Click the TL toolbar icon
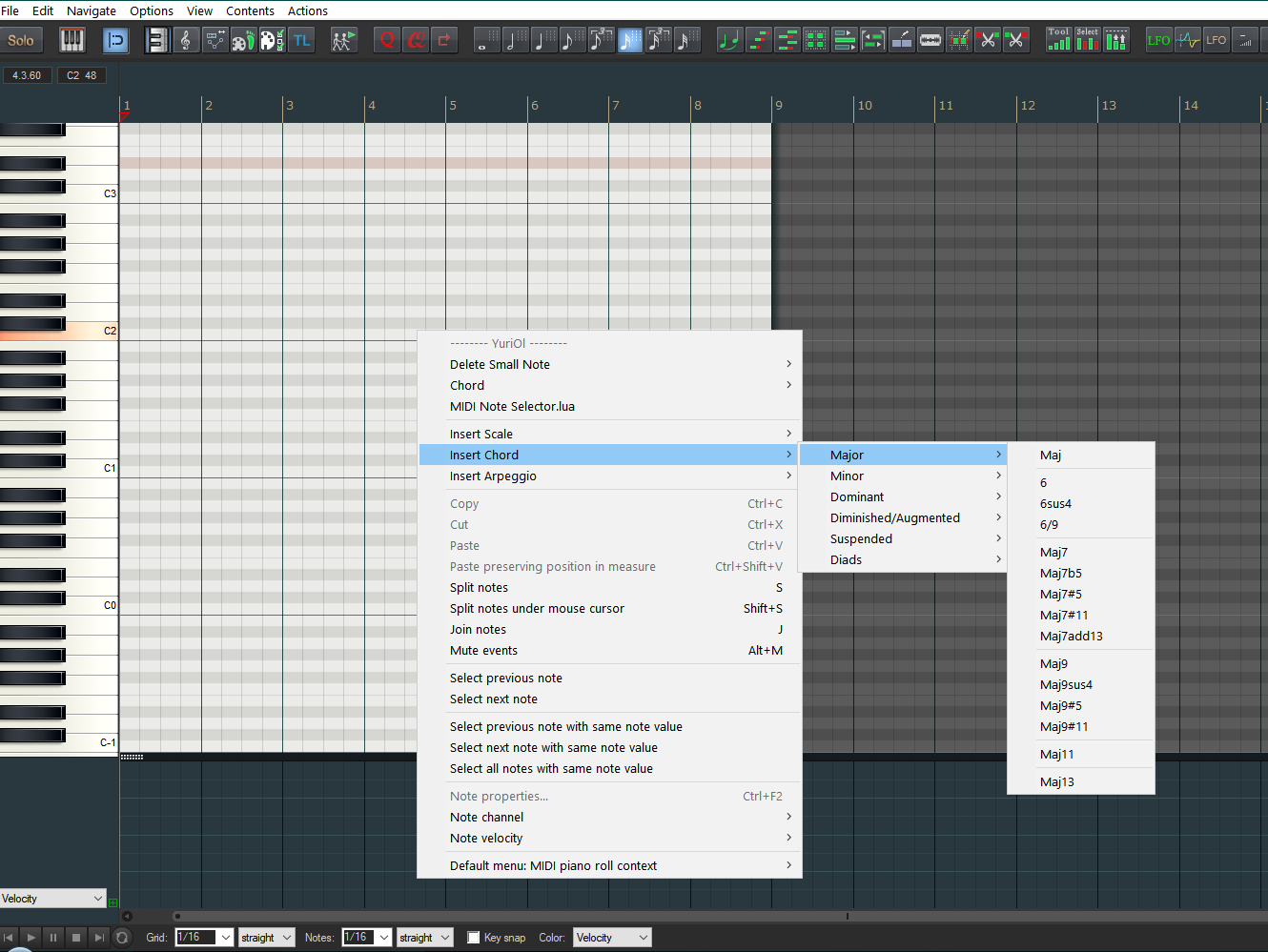The height and width of the screenshot is (952, 1268). coord(302,40)
